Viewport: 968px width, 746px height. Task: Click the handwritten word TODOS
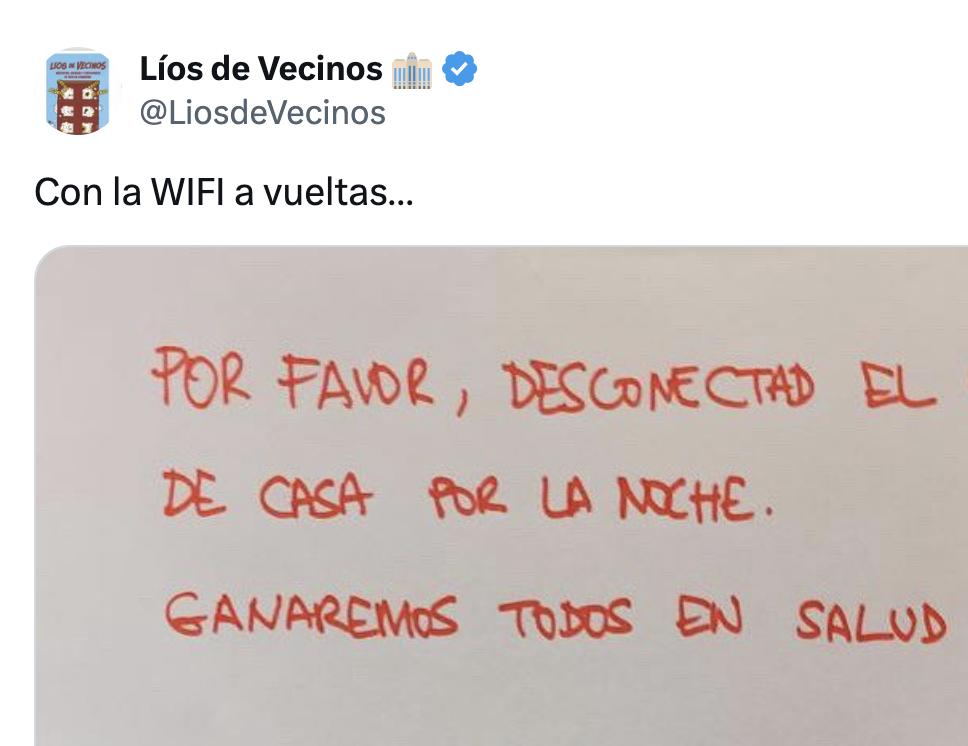[566, 618]
